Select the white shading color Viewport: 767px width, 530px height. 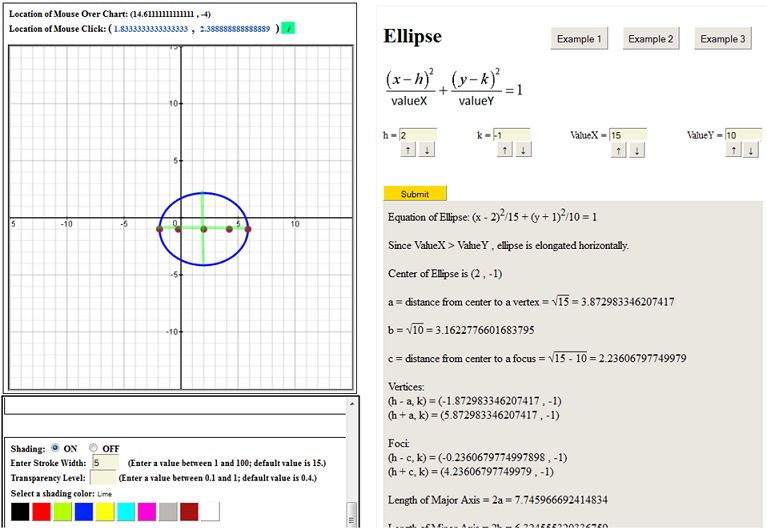pos(210,511)
